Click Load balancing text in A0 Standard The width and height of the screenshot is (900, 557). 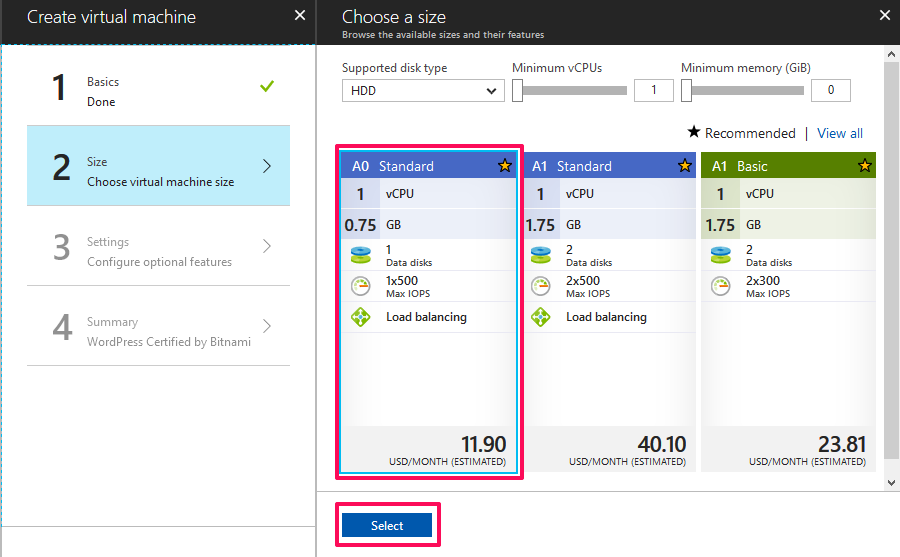(x=426, y=317)
